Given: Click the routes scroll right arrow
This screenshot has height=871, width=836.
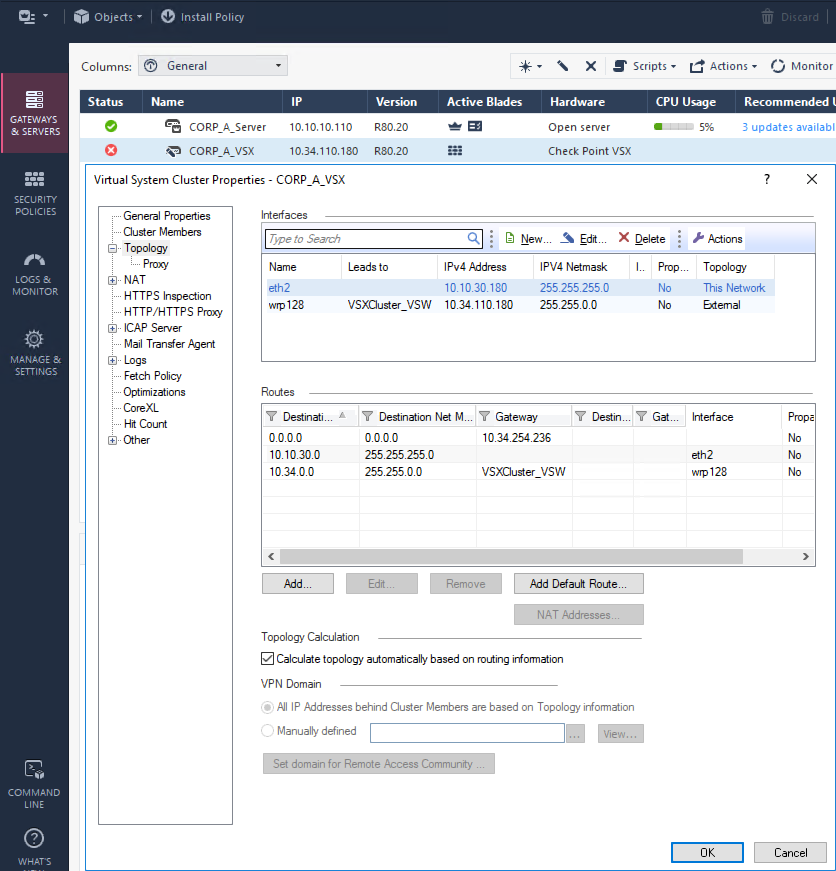Looking at the screenshot, I should click(x=805, y=557).
